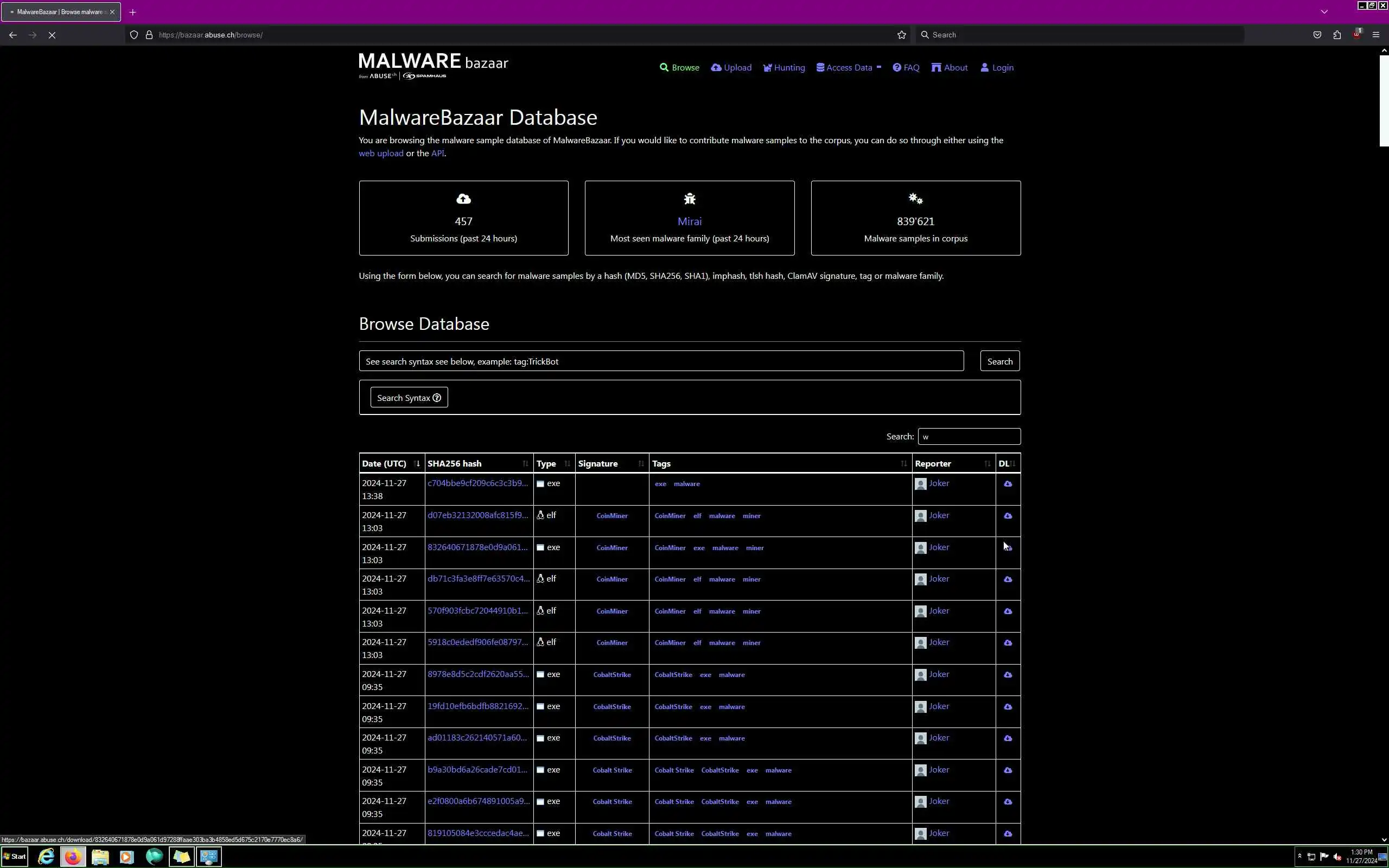Open list all tabs chevron
Viewport: 1389px width, 868px height.
click(x=1324, y=12)
